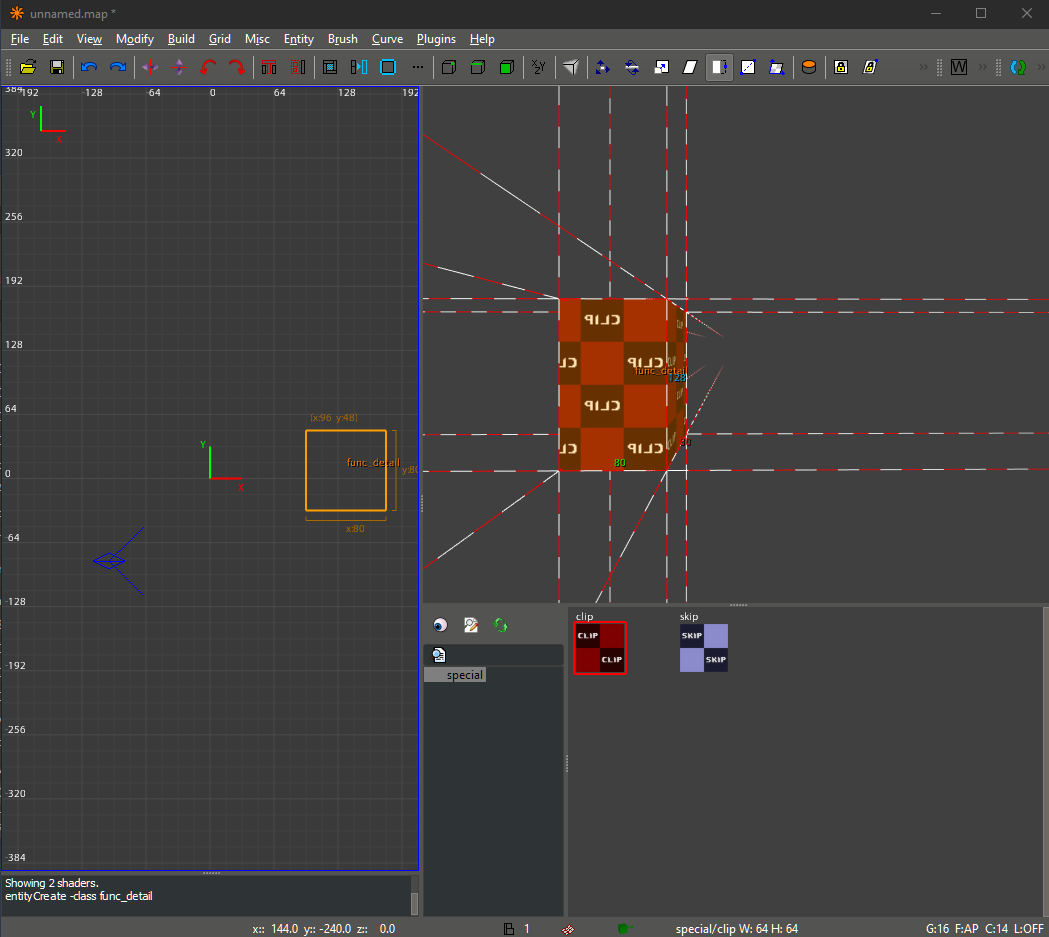The image size is (1049, 937).
Task: Expand the toolbar overflow chevron at far right
Action: coord(1039,67)
